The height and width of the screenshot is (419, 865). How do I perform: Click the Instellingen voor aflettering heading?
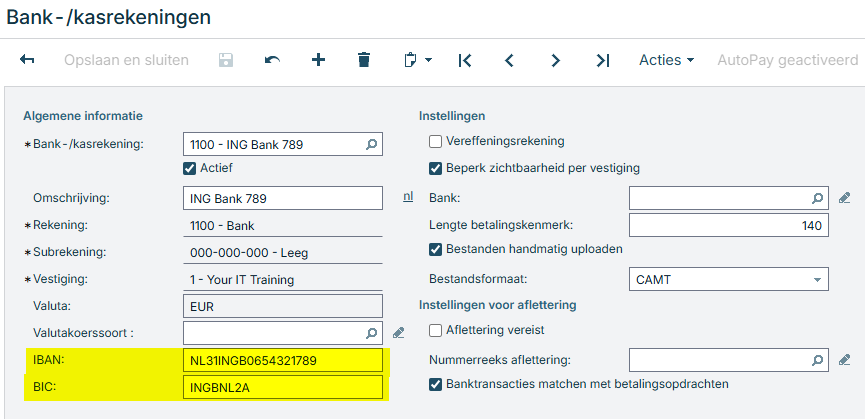click(498, 305)
